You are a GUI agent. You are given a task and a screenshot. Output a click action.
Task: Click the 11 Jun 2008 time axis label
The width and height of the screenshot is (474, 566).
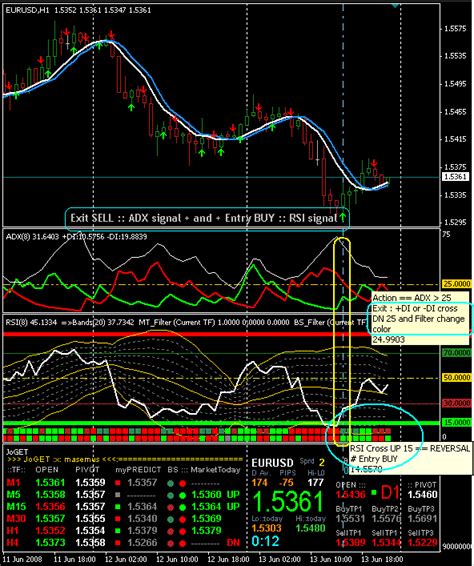pyautogui.click(x=22, y=559)
